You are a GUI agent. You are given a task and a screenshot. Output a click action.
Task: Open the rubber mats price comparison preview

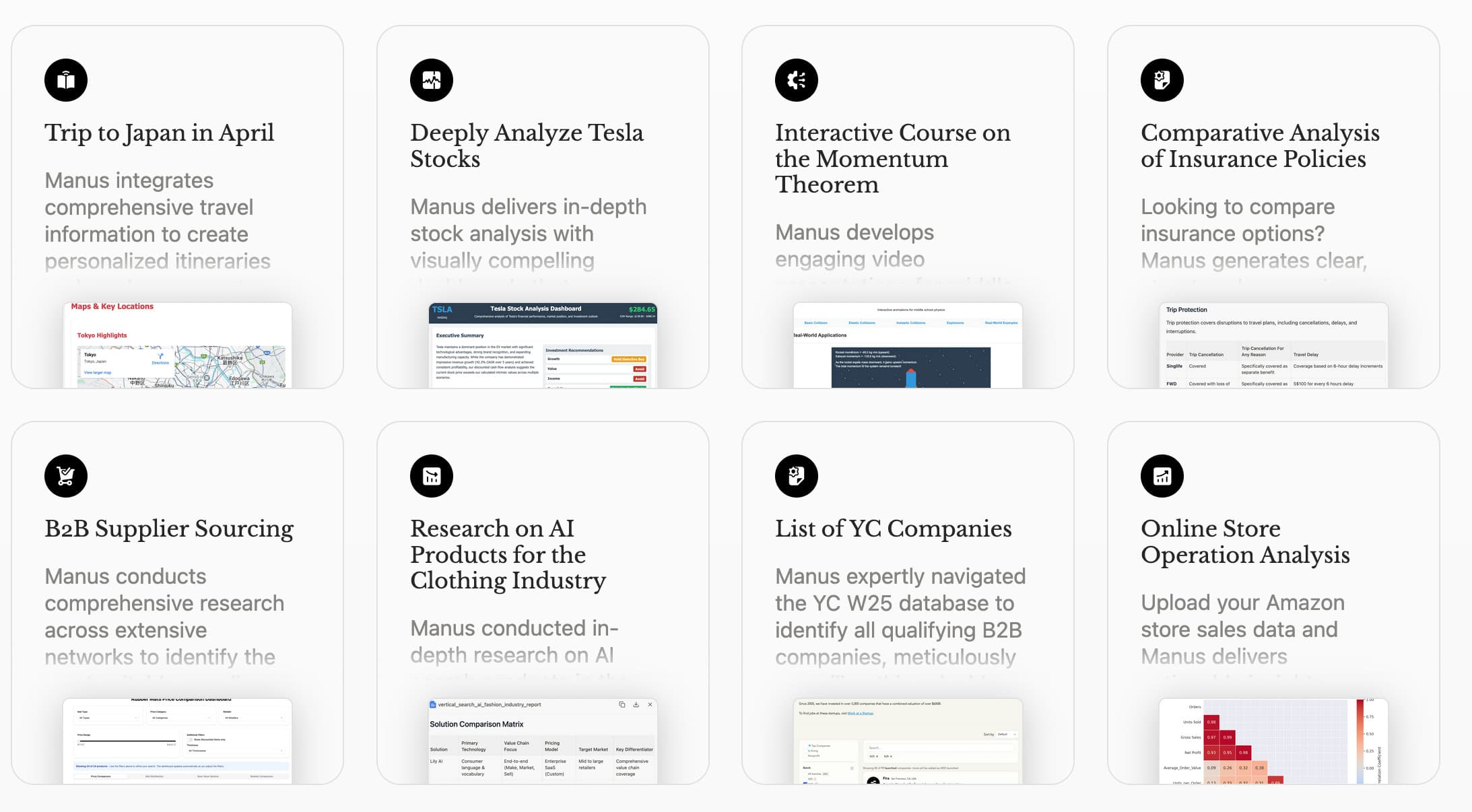(x=178, y=741)
